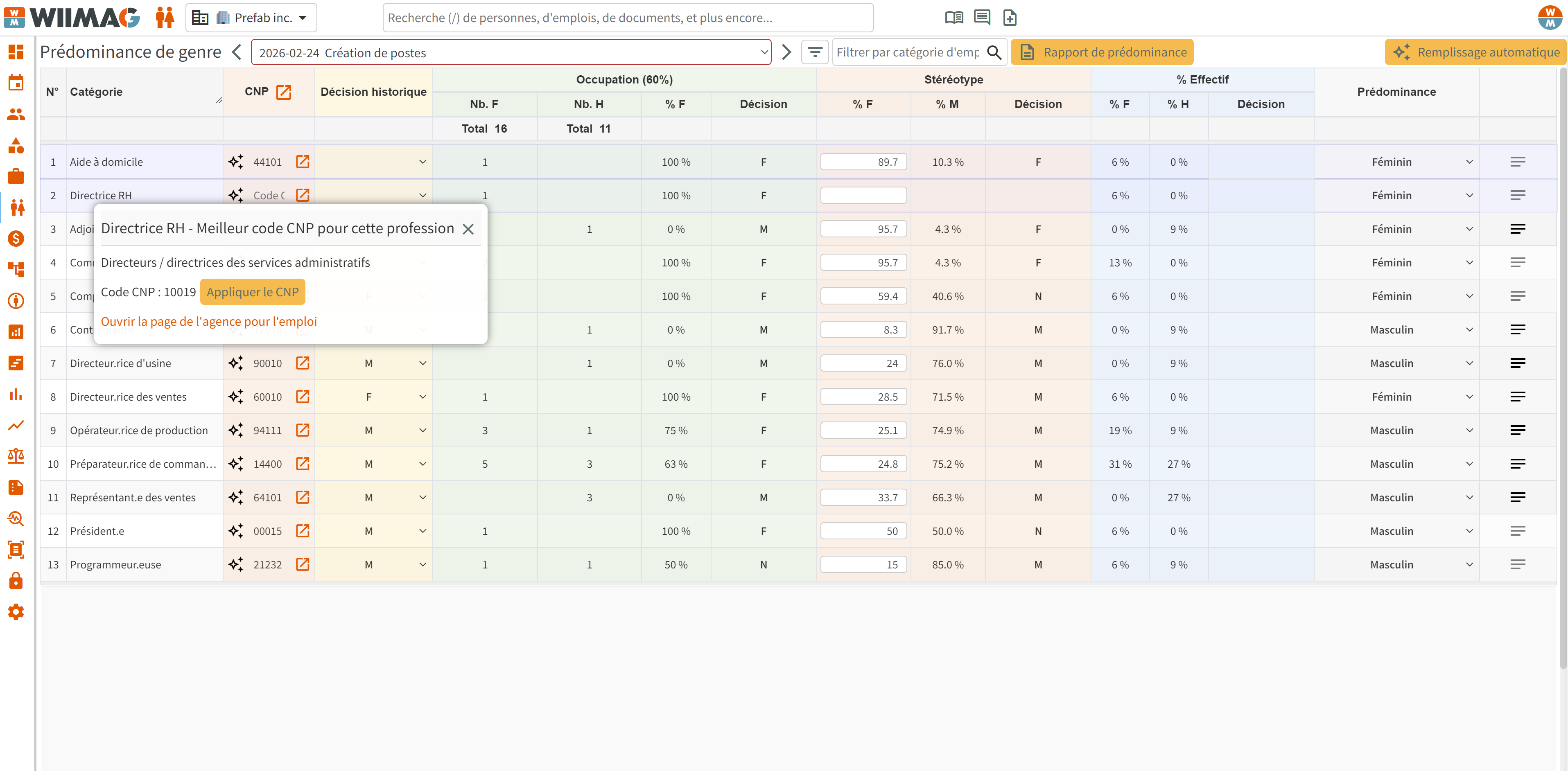Screen dimensions: 1568x771
Task: Open the Prefab inc. company dropdown
Action: pos(251,18)
